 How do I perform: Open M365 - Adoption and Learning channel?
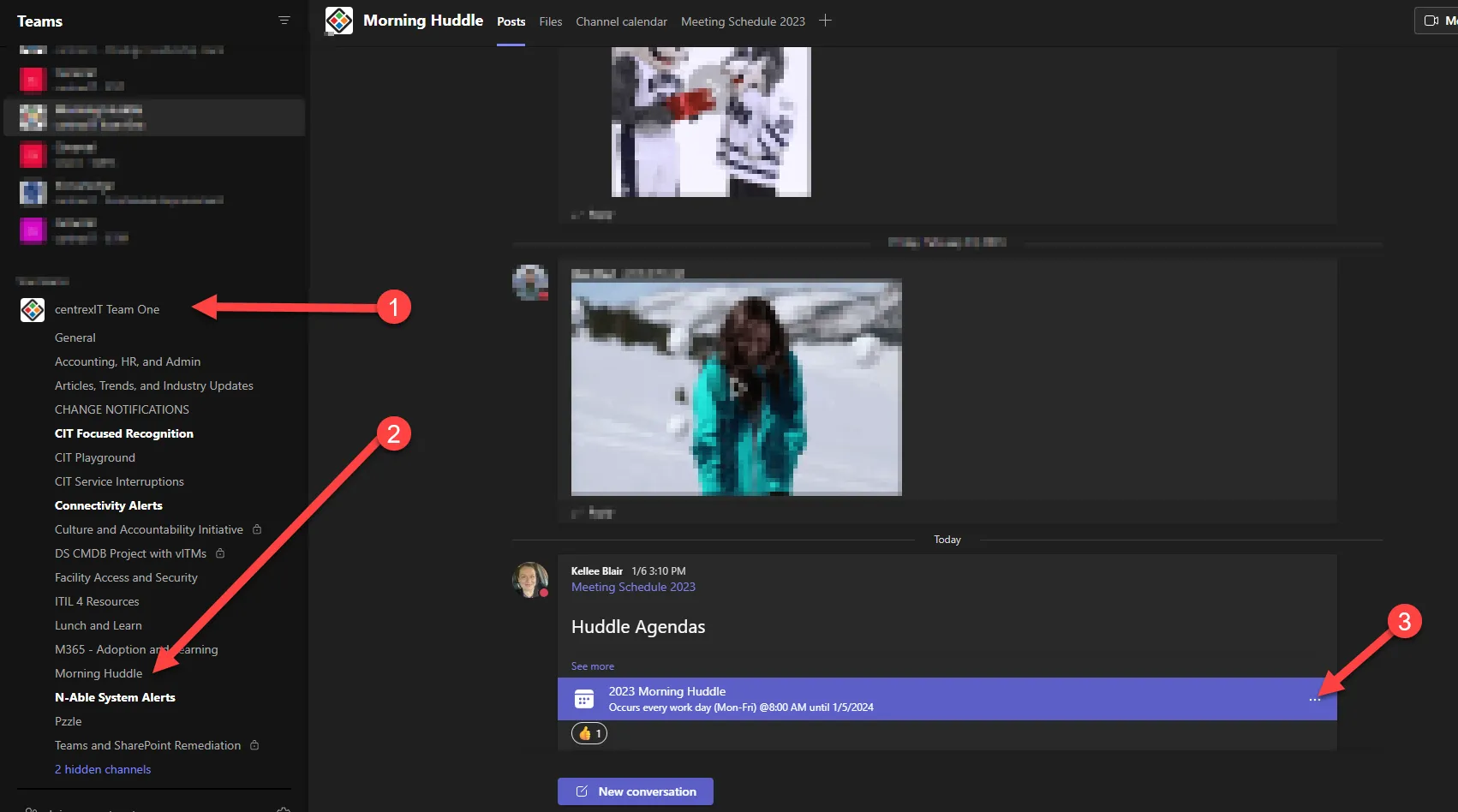(x=136, y=649)
